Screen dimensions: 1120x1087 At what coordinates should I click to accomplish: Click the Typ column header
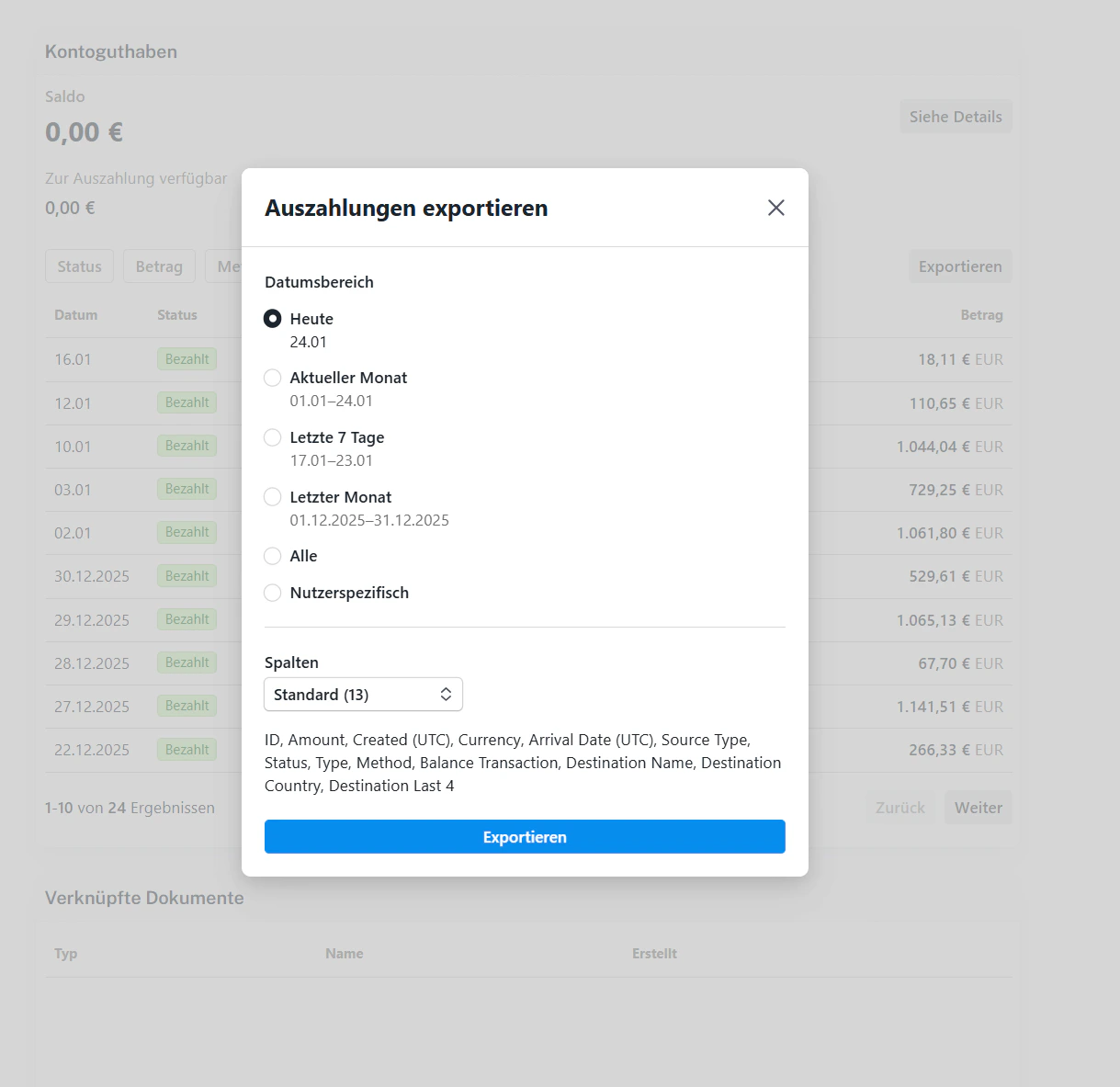click(x=65, y=954)
